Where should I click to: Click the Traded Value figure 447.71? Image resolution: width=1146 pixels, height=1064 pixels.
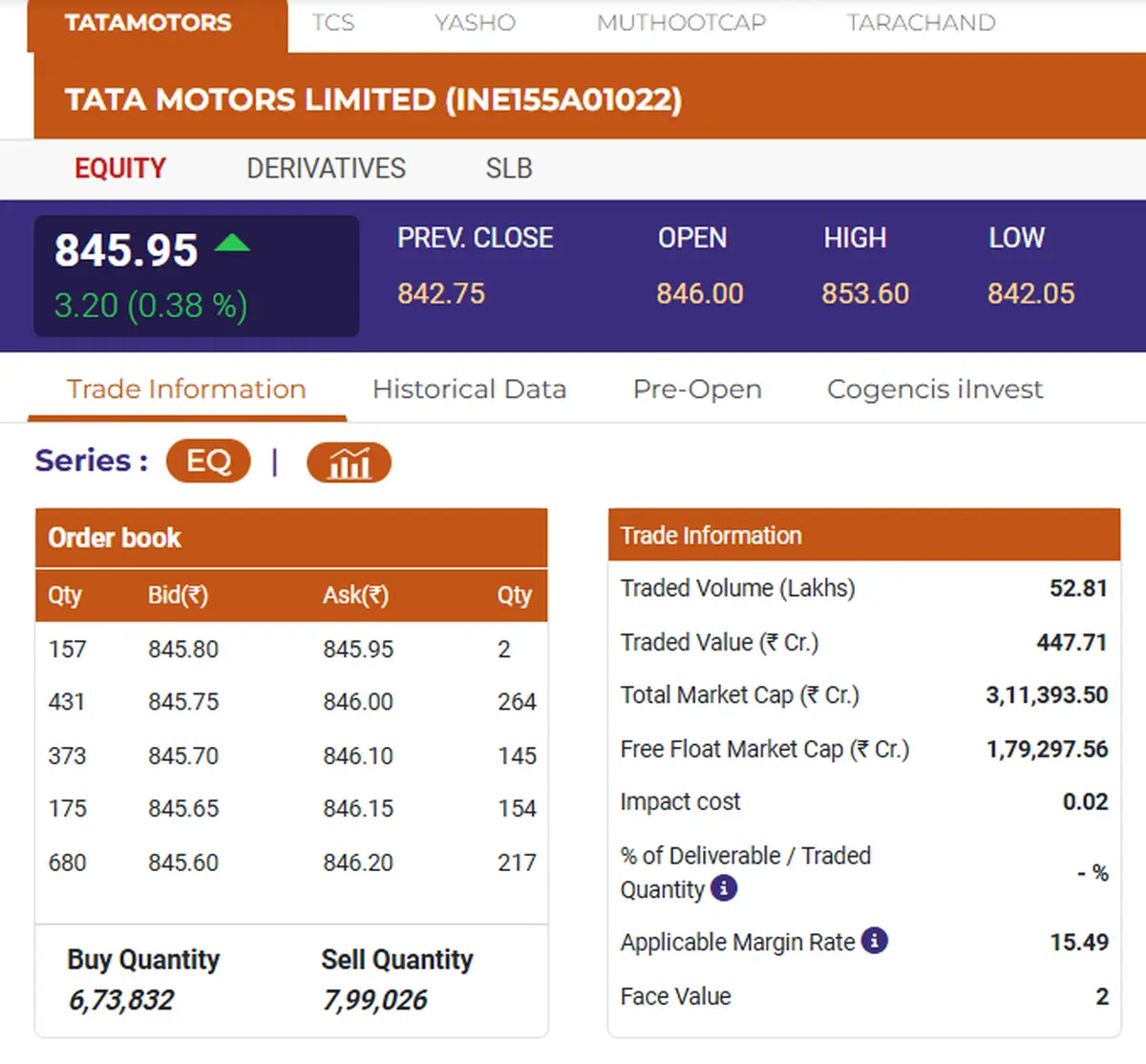pyautogui.click(x=1072, y=643)
